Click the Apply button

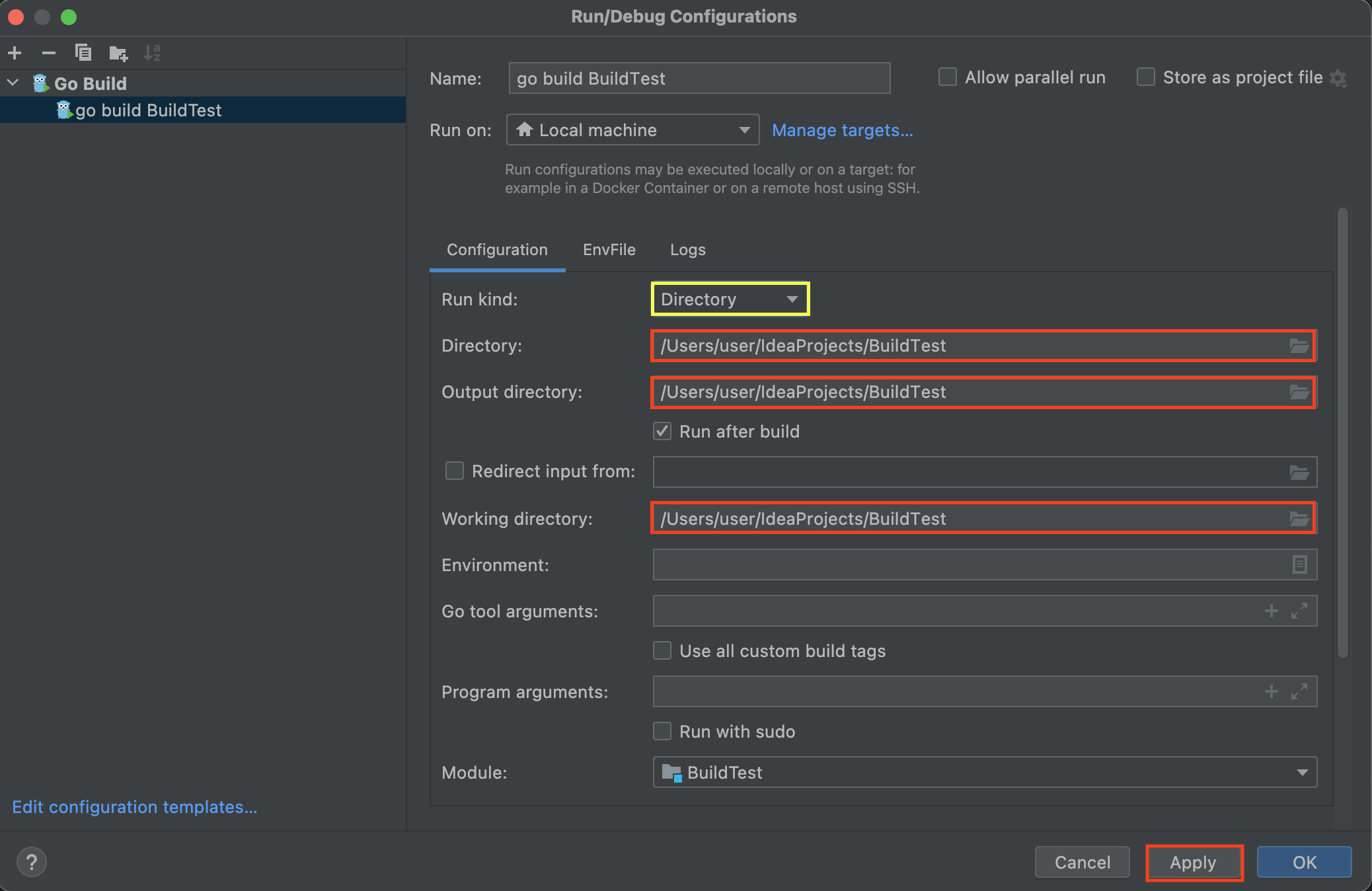click(x=1194, y=863)
